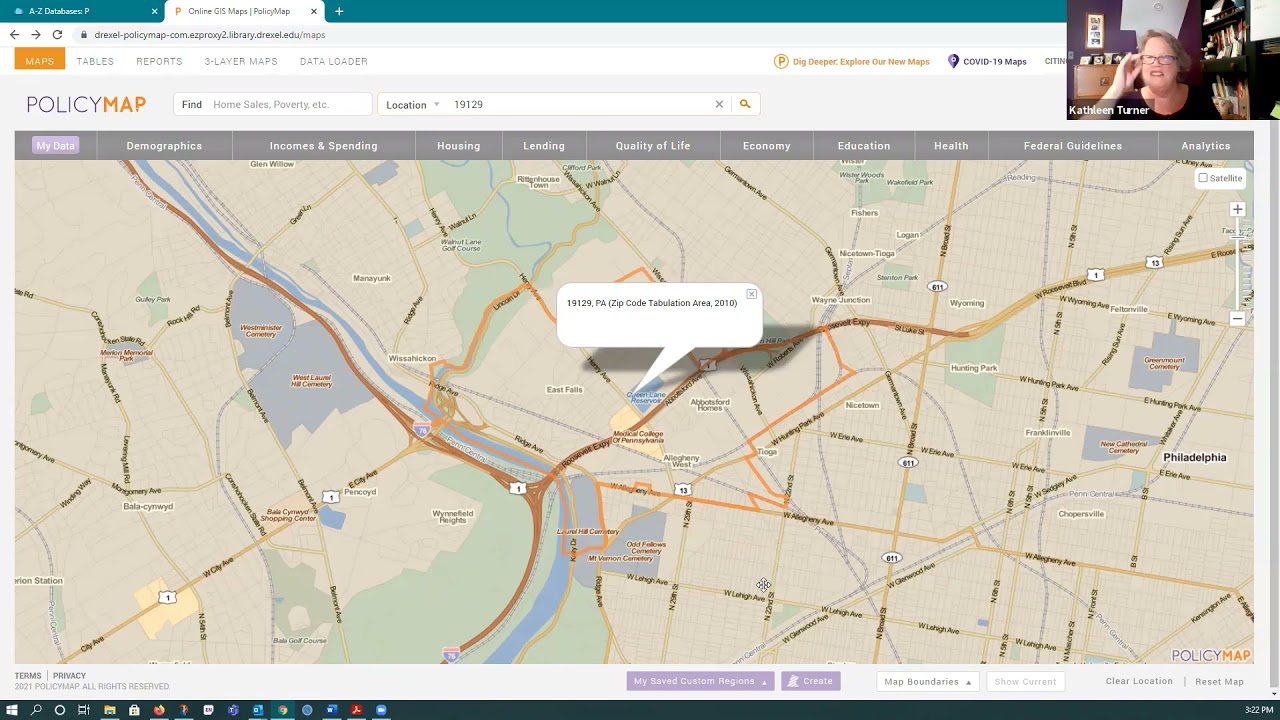Enable the Satellite view checkbox

coord(1203,178)
